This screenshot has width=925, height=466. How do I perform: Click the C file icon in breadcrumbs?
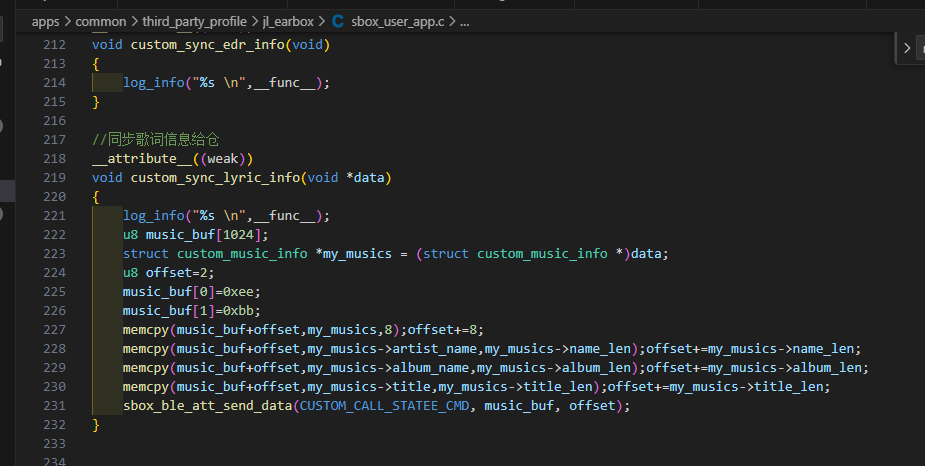pos(337,22)
